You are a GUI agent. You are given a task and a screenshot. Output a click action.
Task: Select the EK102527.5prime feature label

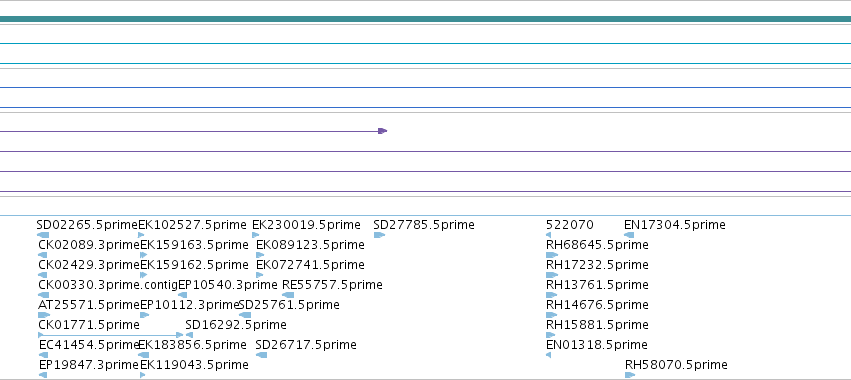(x=193, y=225)
